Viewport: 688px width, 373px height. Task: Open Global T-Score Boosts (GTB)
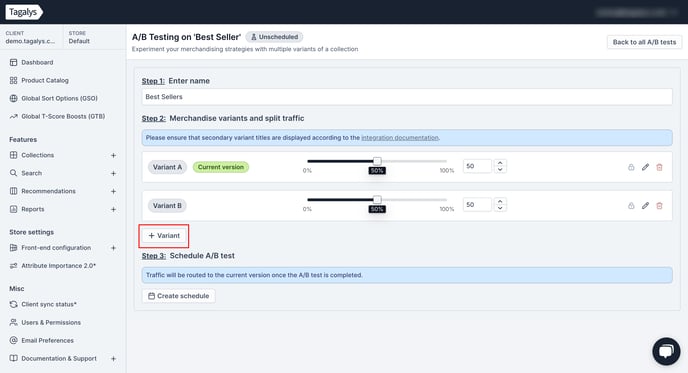(63, 116)
